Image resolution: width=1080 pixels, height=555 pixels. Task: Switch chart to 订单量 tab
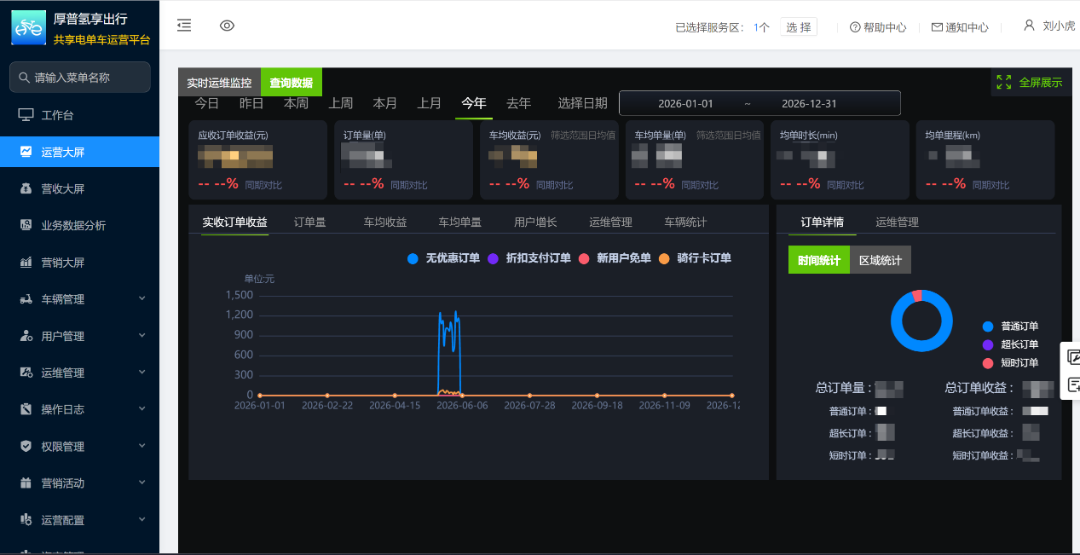(x=310, y=222)
